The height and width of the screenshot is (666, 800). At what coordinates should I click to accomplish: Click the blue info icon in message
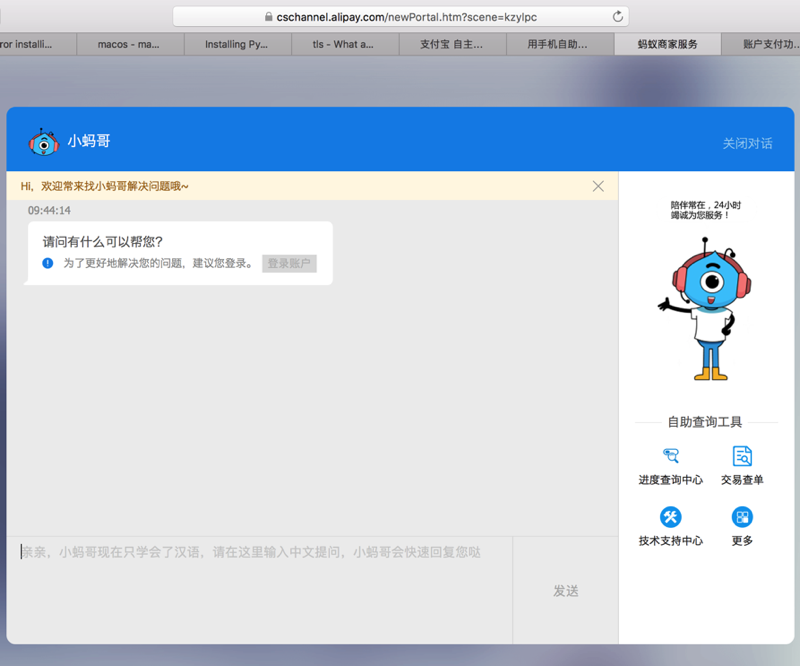click(47, 263)
